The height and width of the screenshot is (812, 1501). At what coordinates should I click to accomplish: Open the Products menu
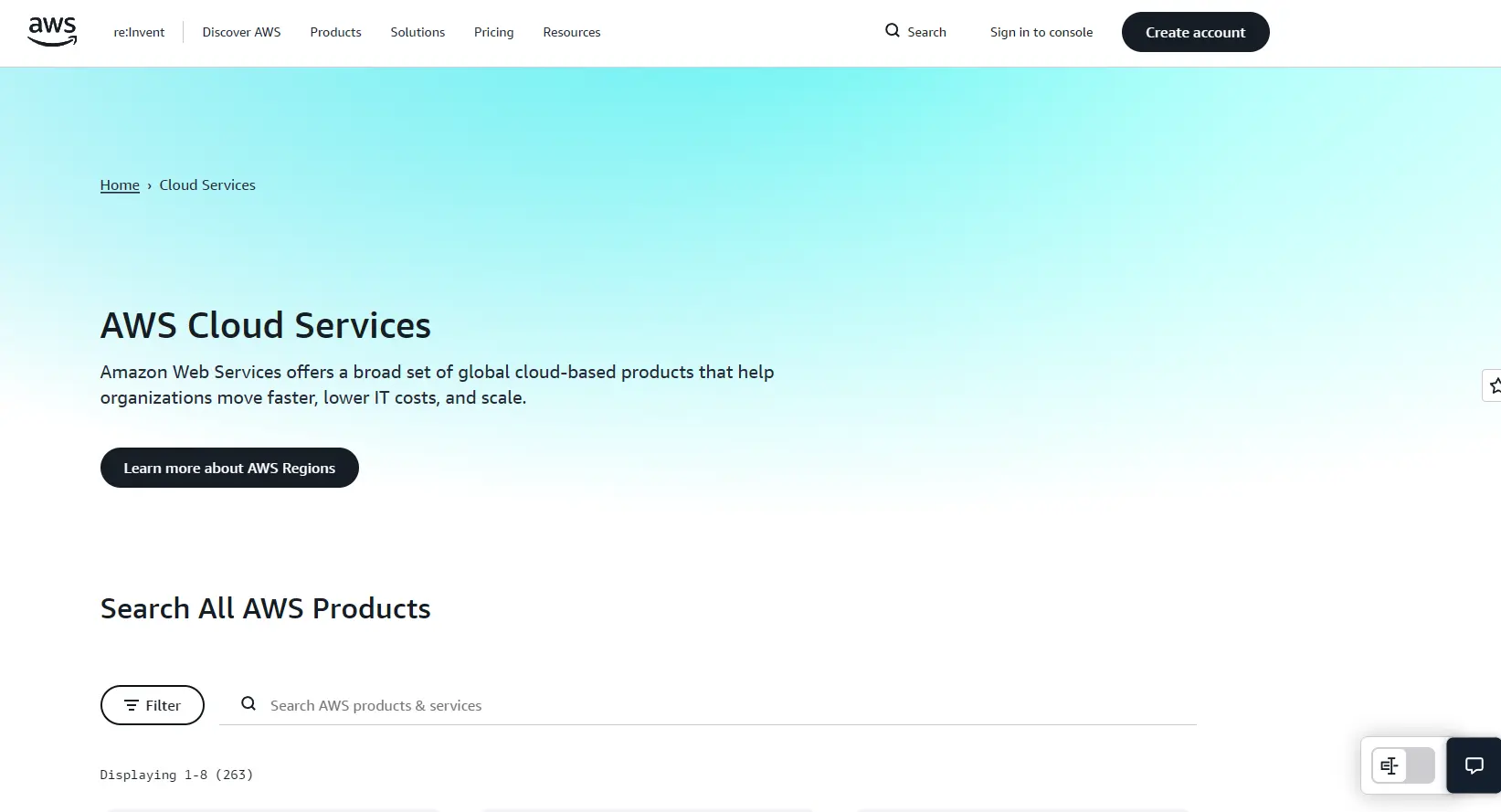[335, 32]
